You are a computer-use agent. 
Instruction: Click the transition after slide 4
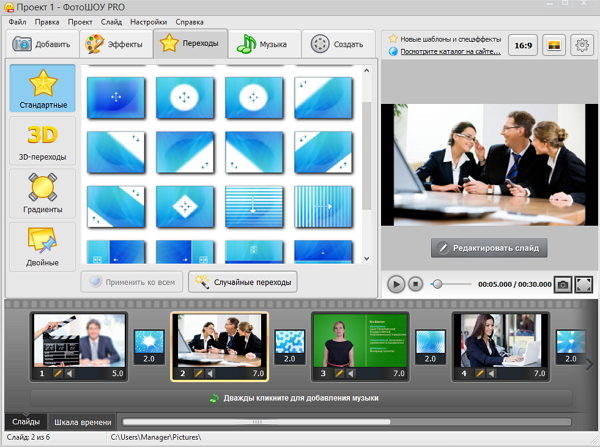click(571, 347)
